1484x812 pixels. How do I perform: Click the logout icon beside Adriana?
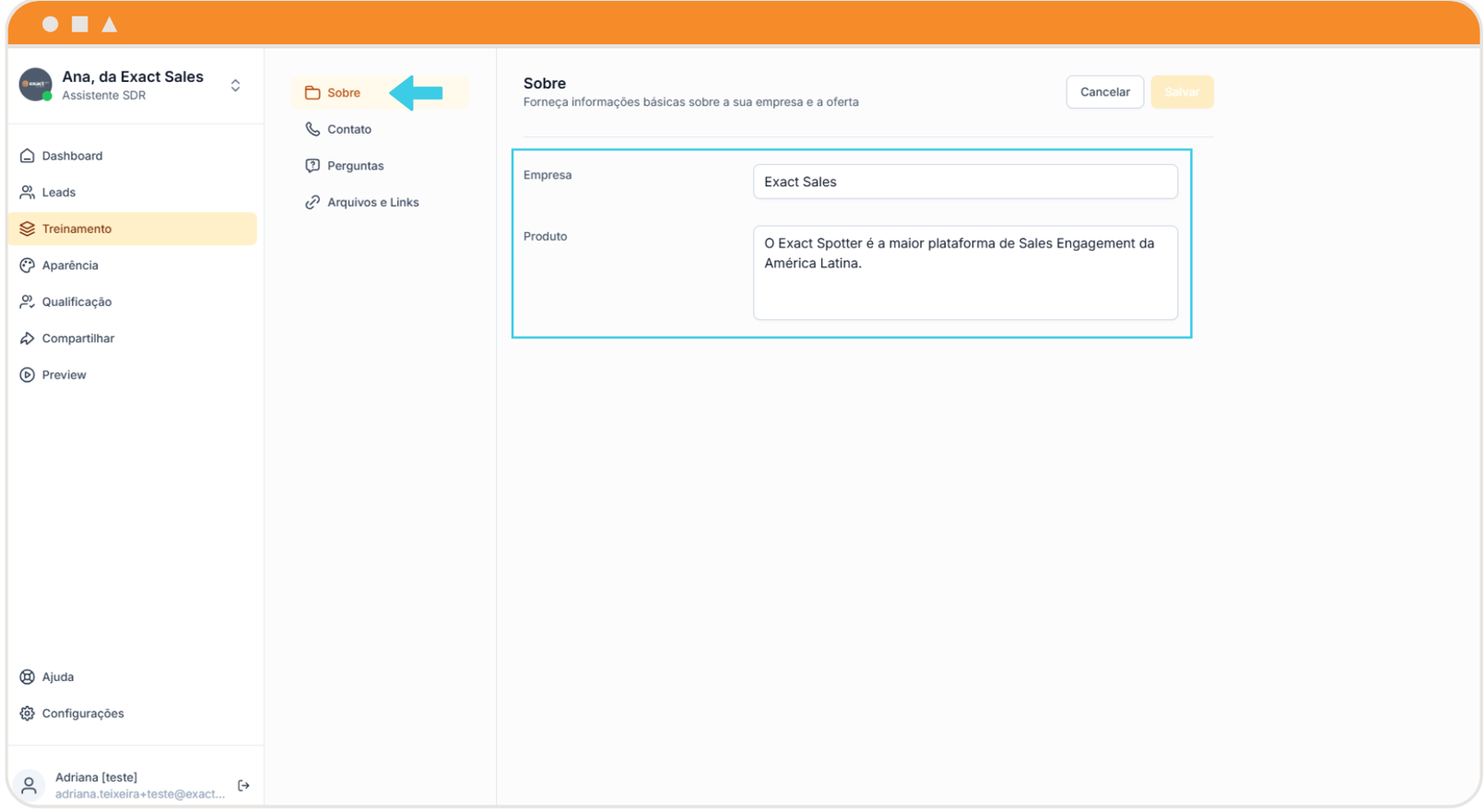pos(243,786)
